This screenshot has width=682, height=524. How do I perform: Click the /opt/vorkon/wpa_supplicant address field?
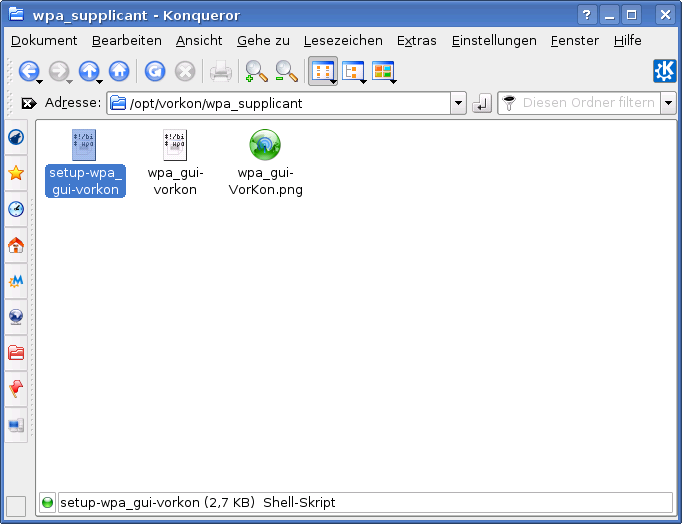tap(279, 103)
